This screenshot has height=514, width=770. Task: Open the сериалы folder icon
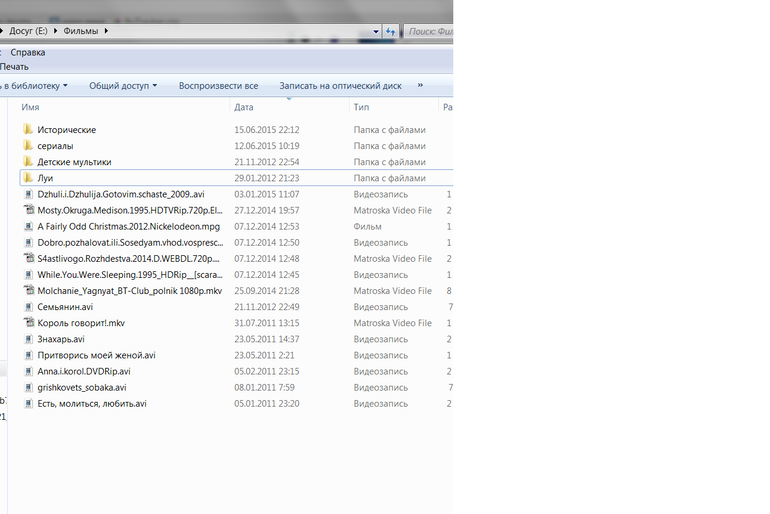[x=28, y=146]
